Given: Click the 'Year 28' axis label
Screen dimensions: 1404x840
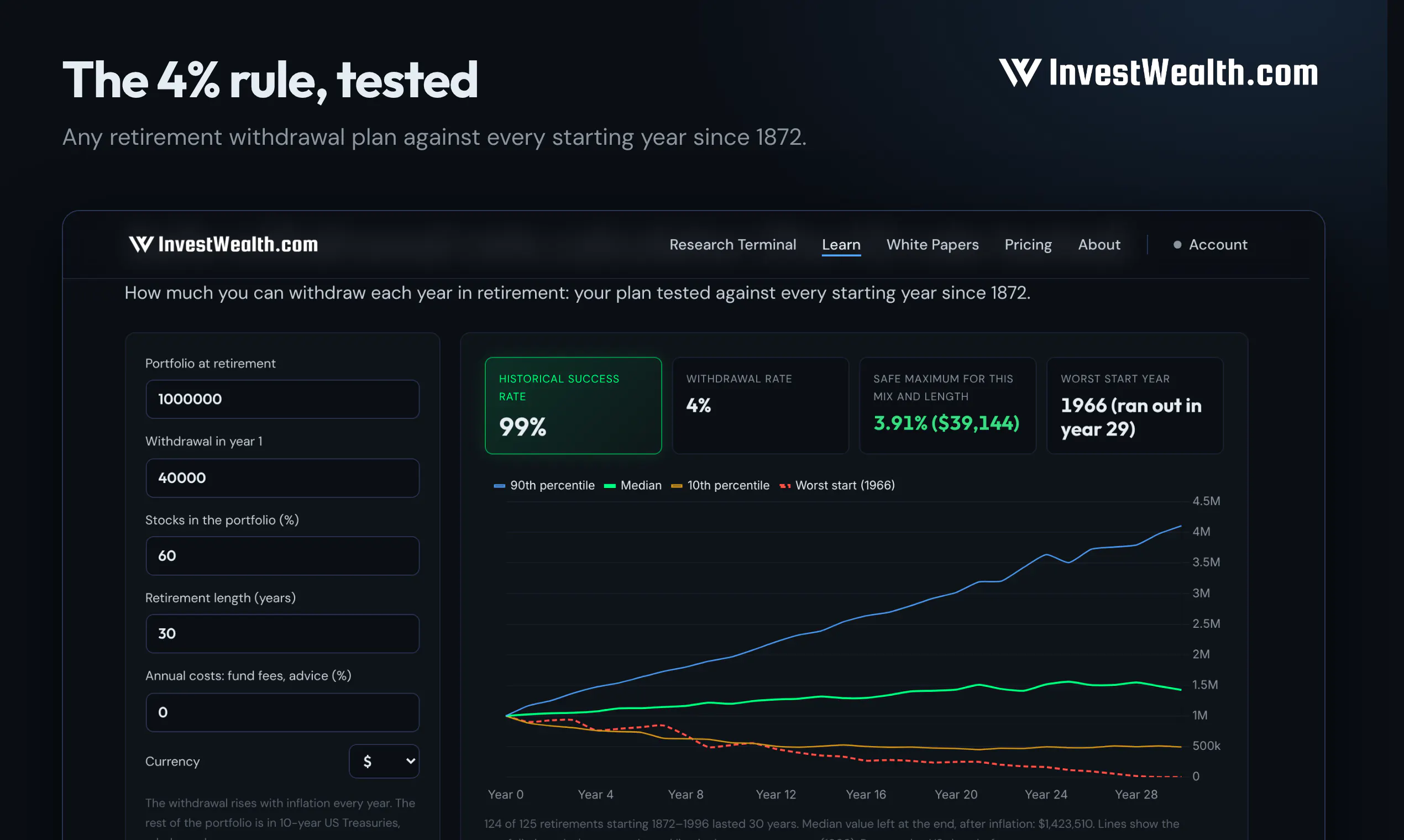Looking at the screenshot, I should pyautogui.click(x=1136, y=794).
